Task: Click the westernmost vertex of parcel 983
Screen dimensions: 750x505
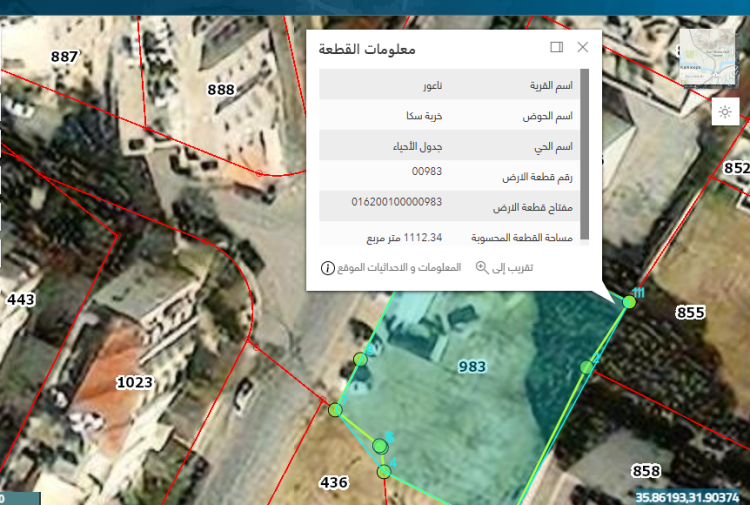Action: tap(335, 410)
